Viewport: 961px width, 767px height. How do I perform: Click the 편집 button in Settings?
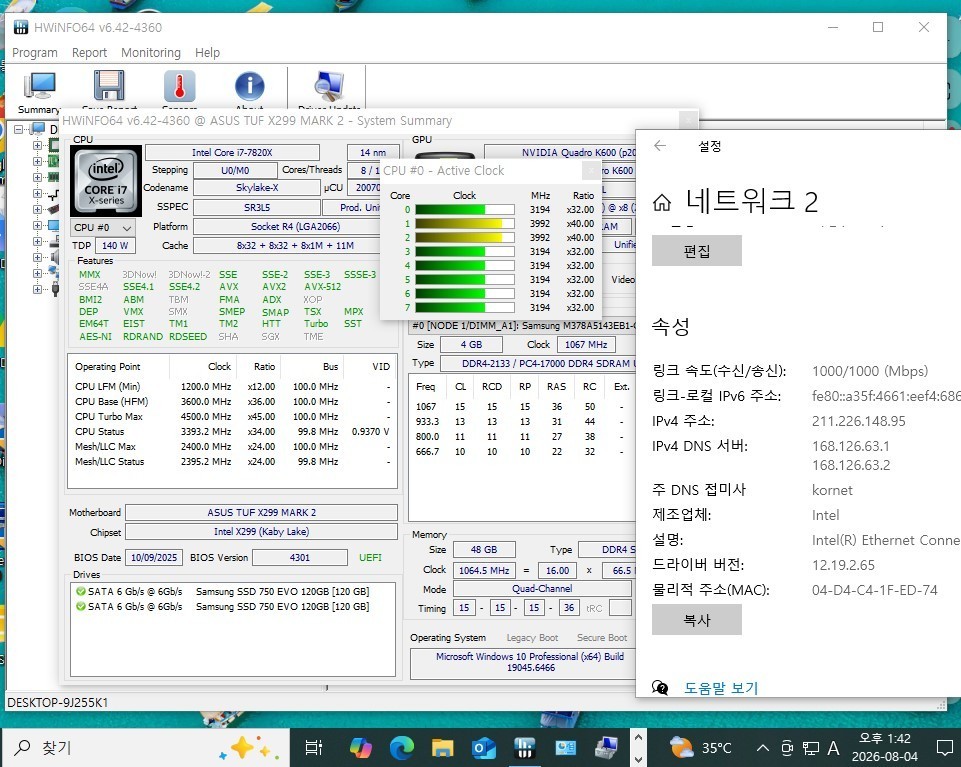(696, 251)
